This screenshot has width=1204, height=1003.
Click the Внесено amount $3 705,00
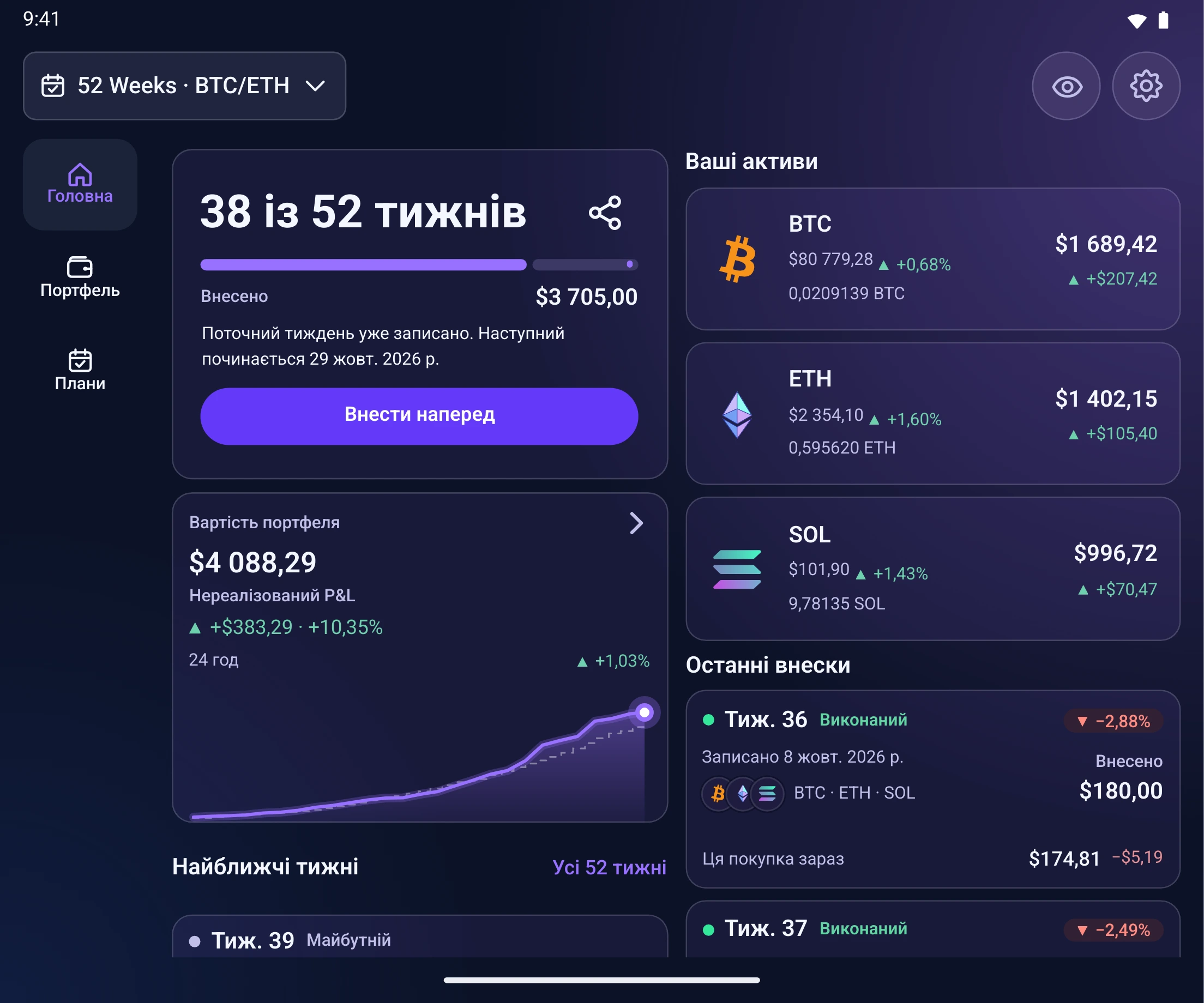click(586, 297)
